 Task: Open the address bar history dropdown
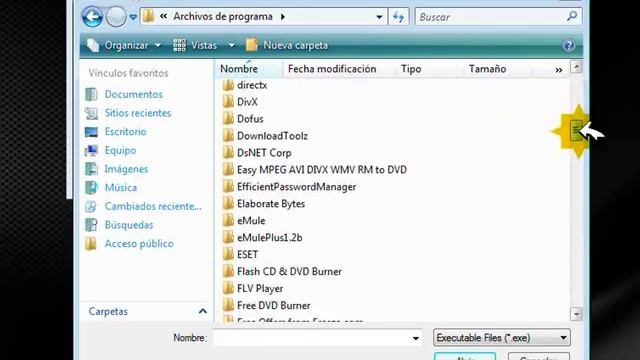click(379, 17)
